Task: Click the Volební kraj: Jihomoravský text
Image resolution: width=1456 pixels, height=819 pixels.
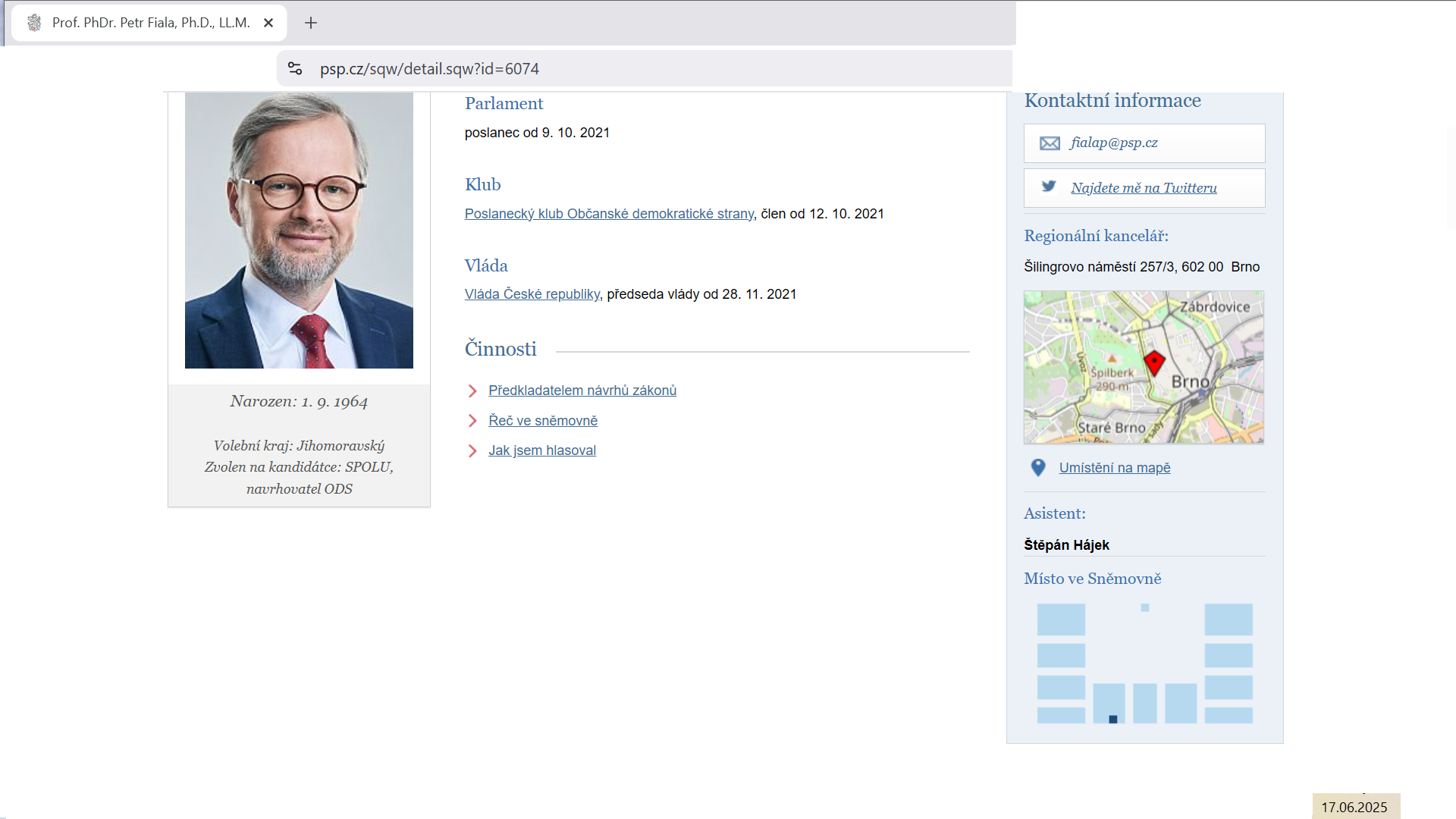Action: [x=299, y=446]
